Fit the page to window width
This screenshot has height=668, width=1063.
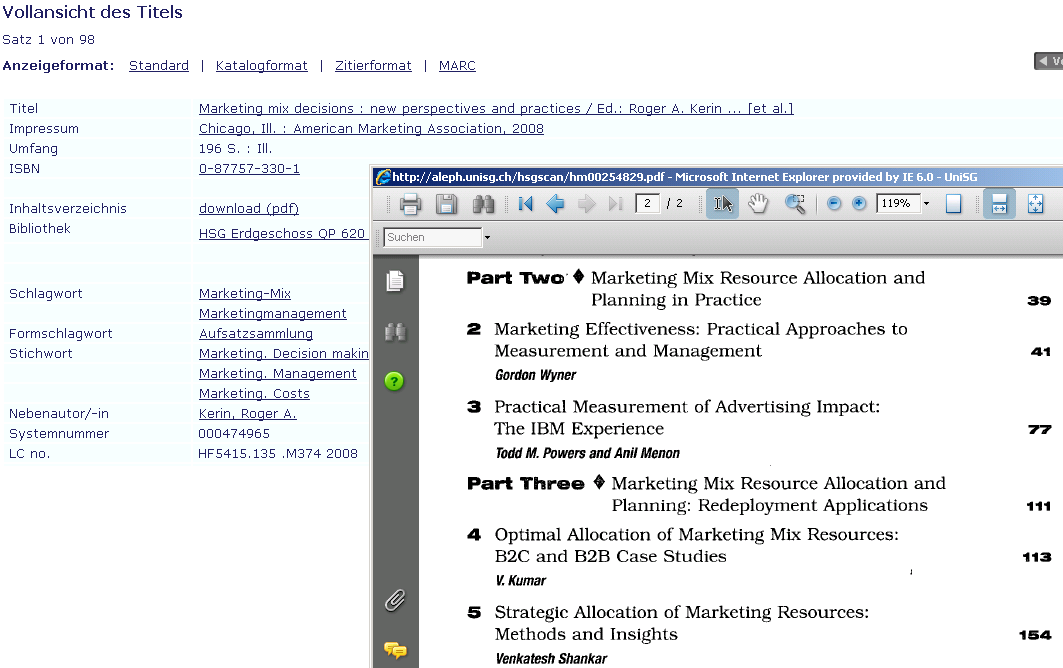[999, 203]
